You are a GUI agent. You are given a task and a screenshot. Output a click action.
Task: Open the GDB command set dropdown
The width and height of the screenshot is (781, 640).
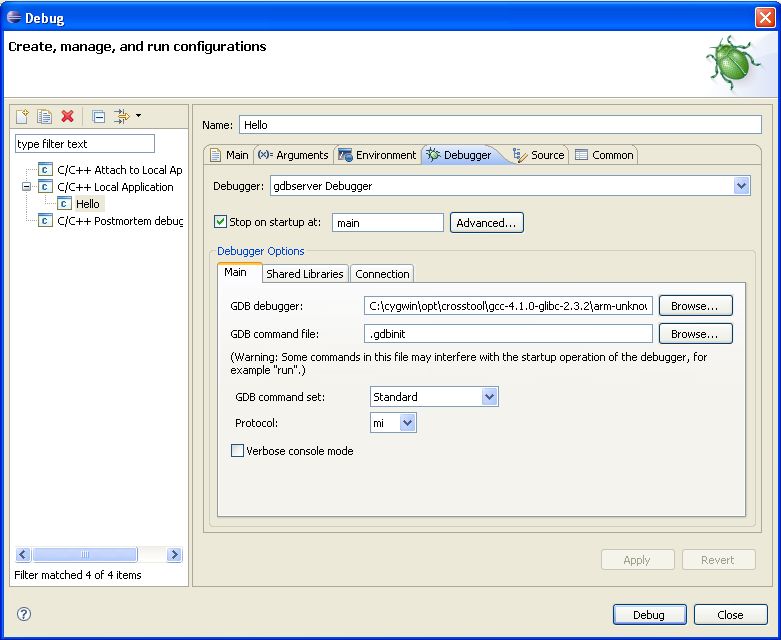[x=490, y=397]
